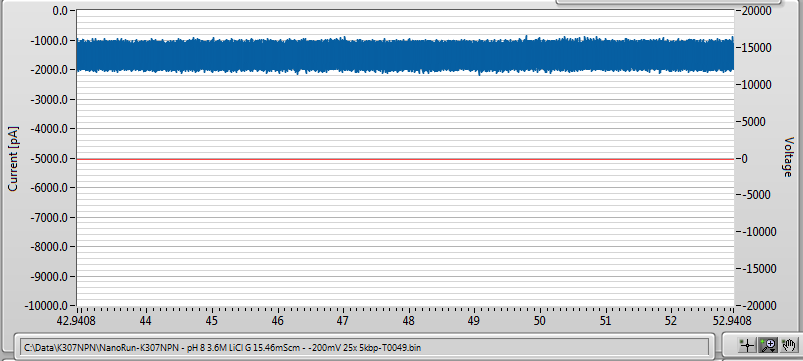Image resolution: width=803 pixels, height=361 pixels.
Task: Click the -9000.0 label on Current axis
Action: (49, 276)
